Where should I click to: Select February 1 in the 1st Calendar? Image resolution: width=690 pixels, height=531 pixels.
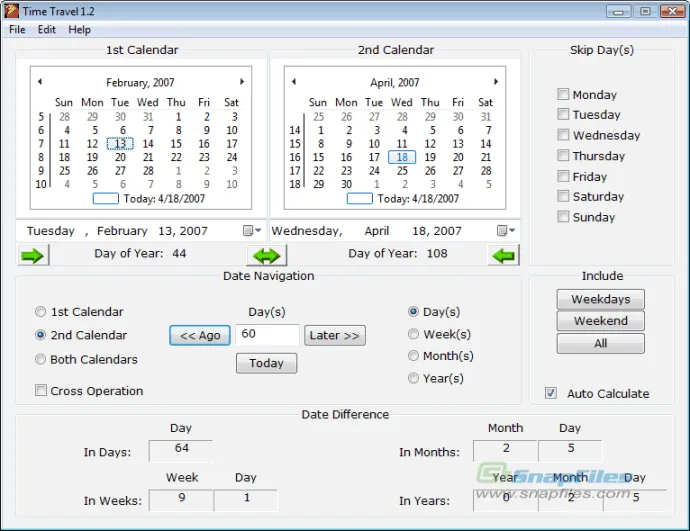tap(178, 117)
